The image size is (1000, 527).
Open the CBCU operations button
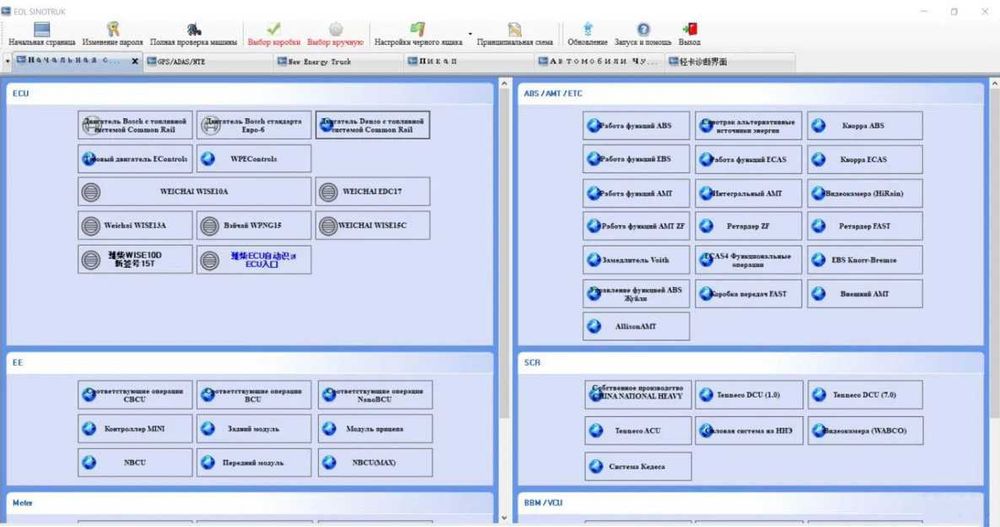point(135,395)
